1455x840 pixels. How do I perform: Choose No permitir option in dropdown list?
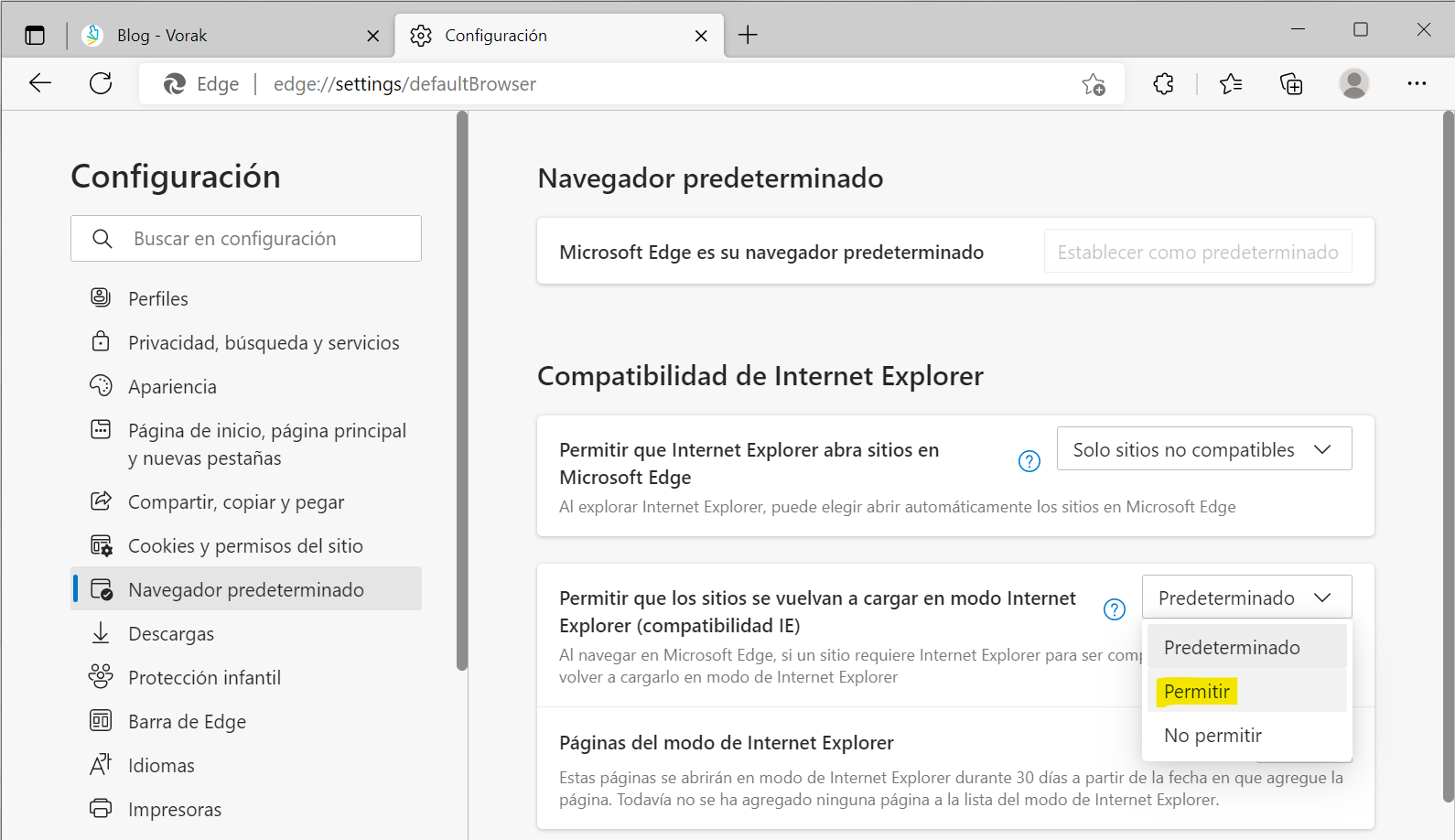click(1246, 735)
